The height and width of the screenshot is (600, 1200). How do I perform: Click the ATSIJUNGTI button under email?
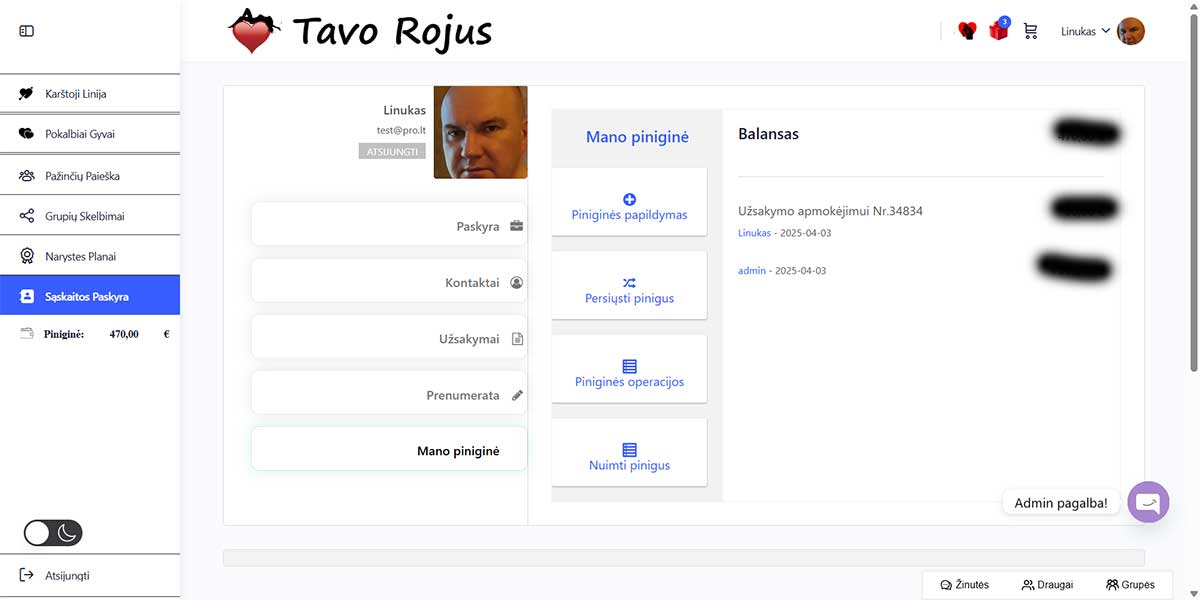click(392, 152)
